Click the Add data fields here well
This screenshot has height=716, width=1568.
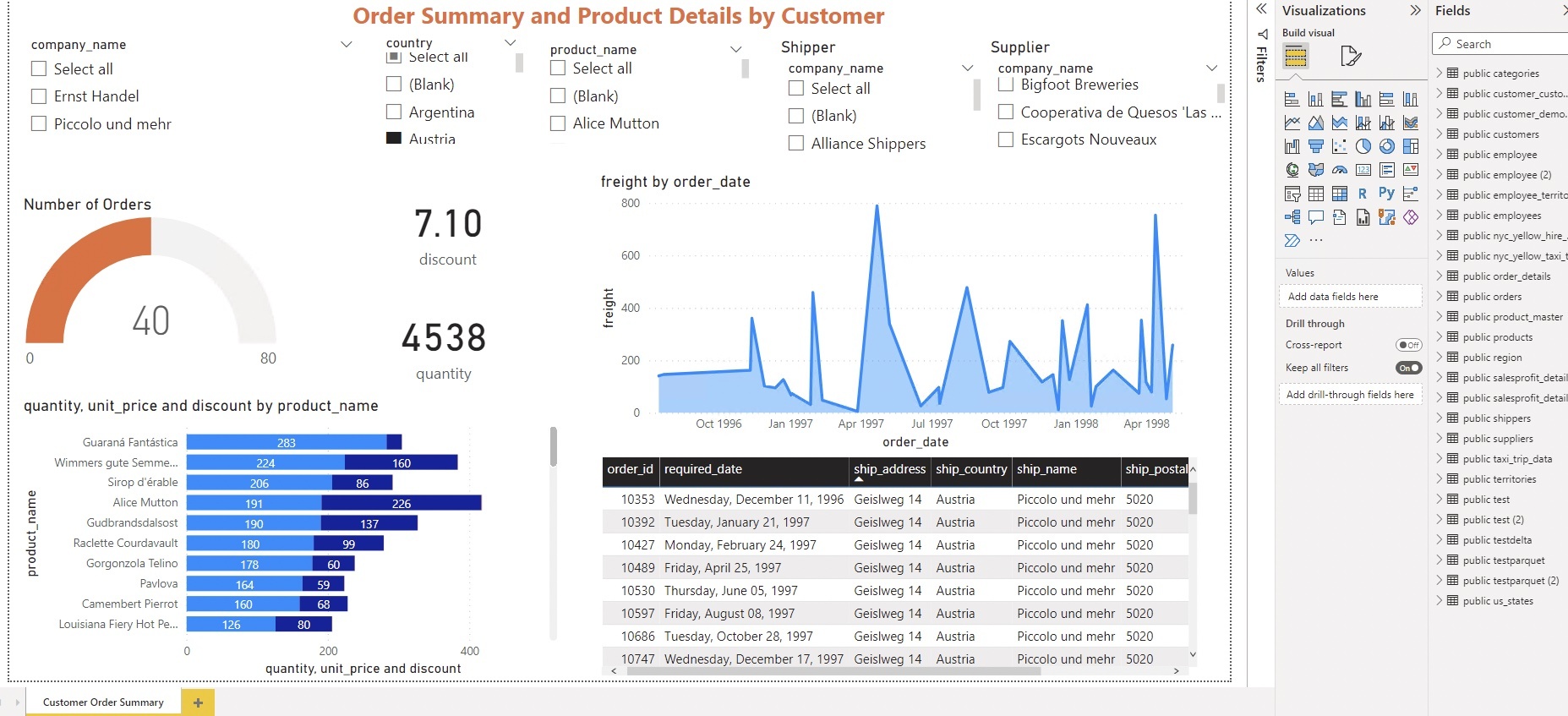1350,297
